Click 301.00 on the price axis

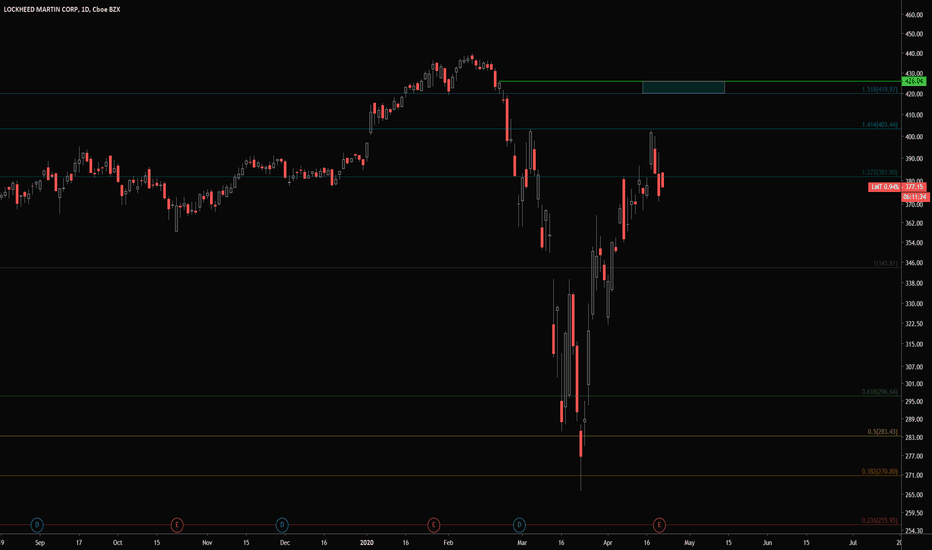[914, 384]
